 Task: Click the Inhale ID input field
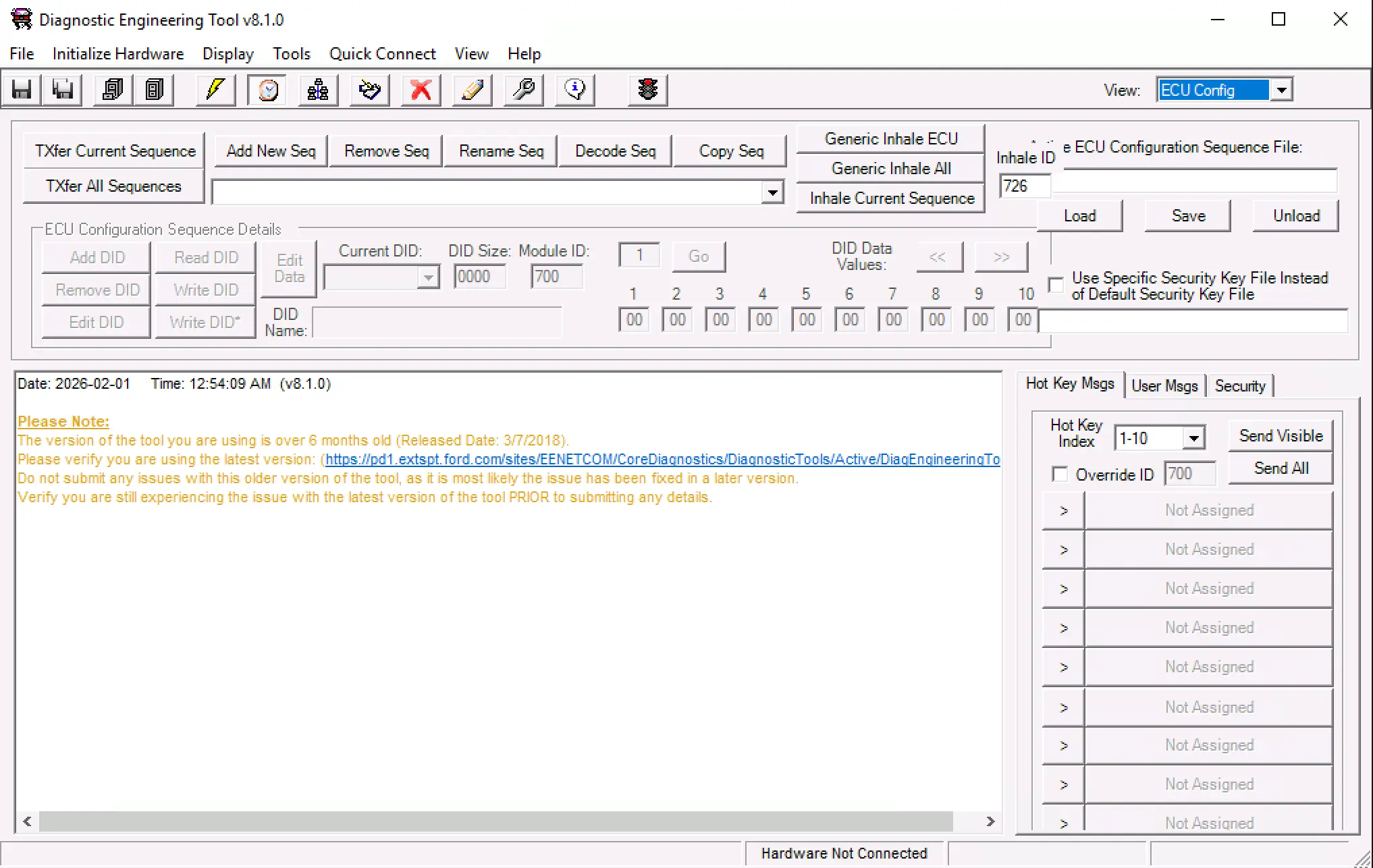pyautogui.click(x=1024, y=186)
